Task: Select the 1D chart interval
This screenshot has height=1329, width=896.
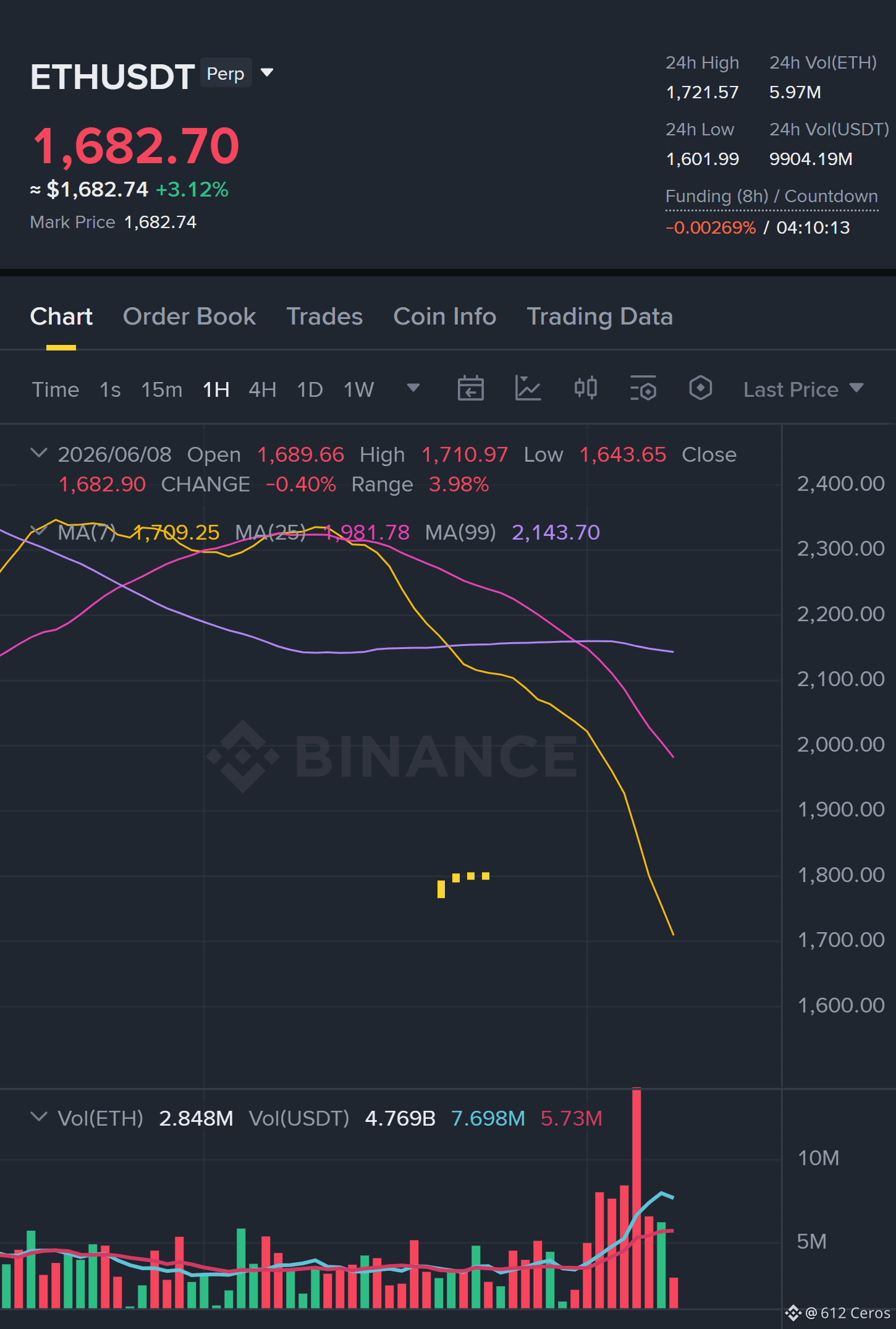Action: (x=310, y=389)
